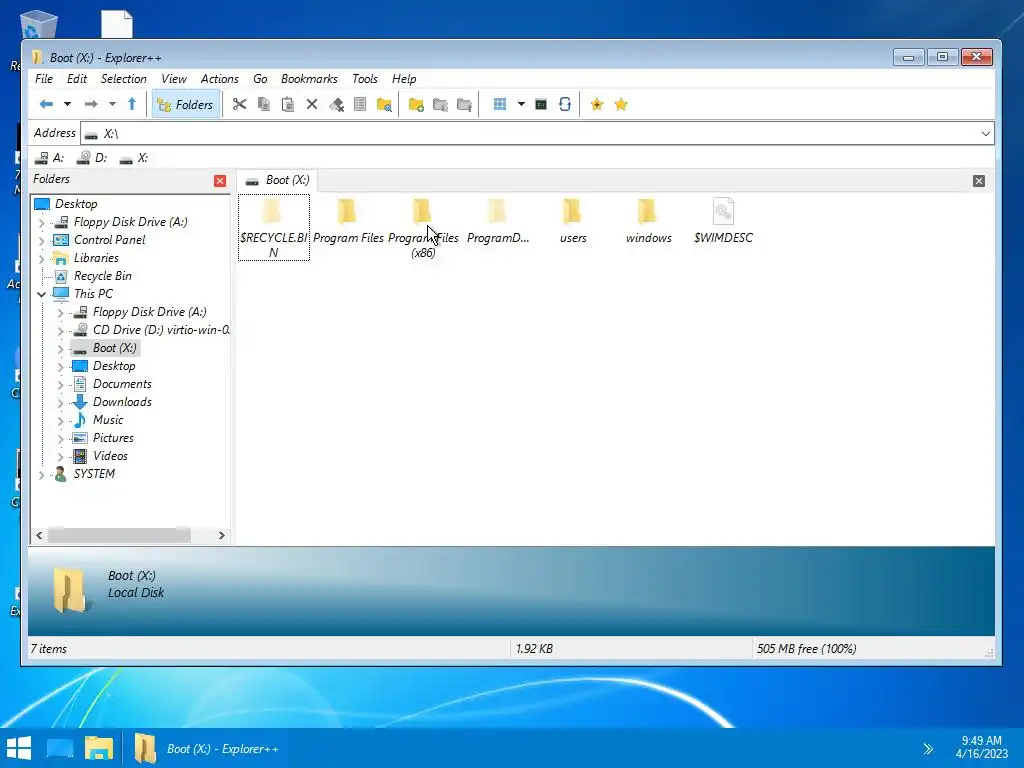
Task: Go back with the blue Back arrow
Action: tap(46, 104)
